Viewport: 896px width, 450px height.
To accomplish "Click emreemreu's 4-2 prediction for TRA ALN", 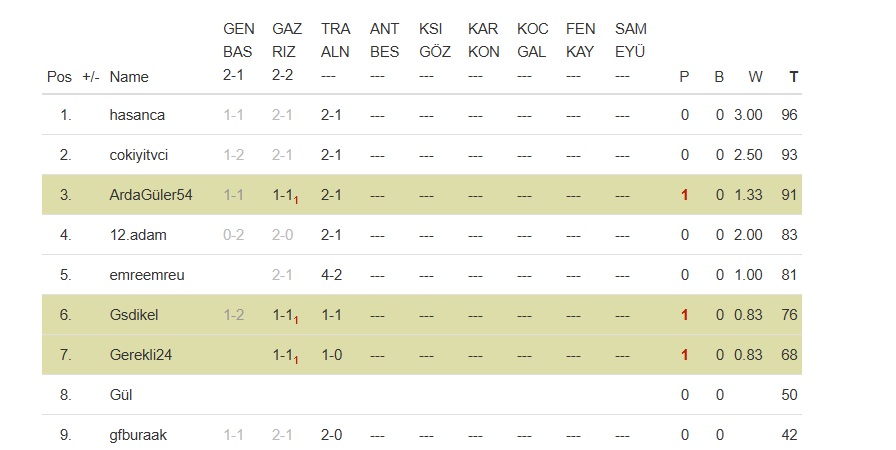I will [332, 275].
